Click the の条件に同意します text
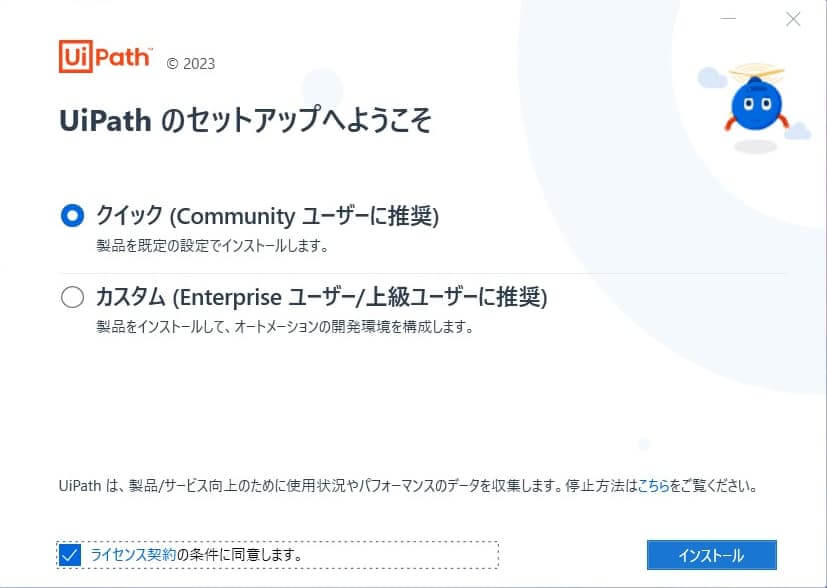Screen dimensions: 827x588 pyautogui.click(x=239, y=554)
